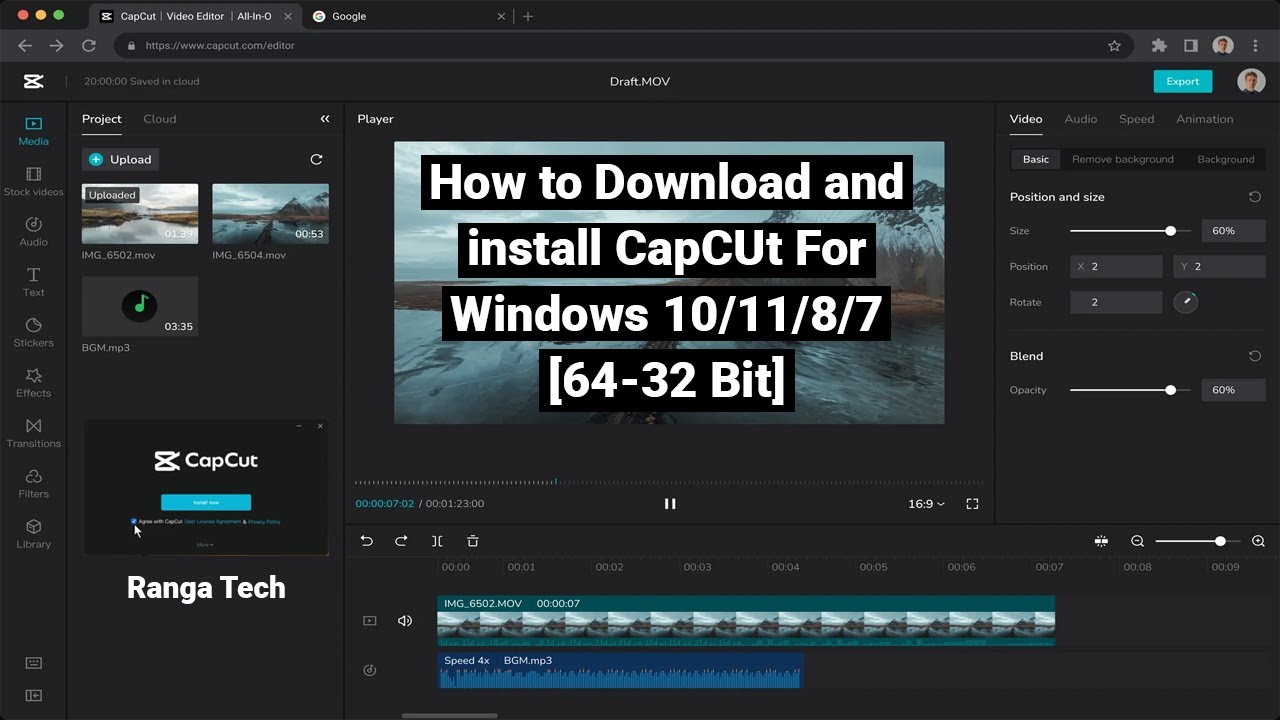Pause the video playback
1280x720 pixels.
click(670, 504)
